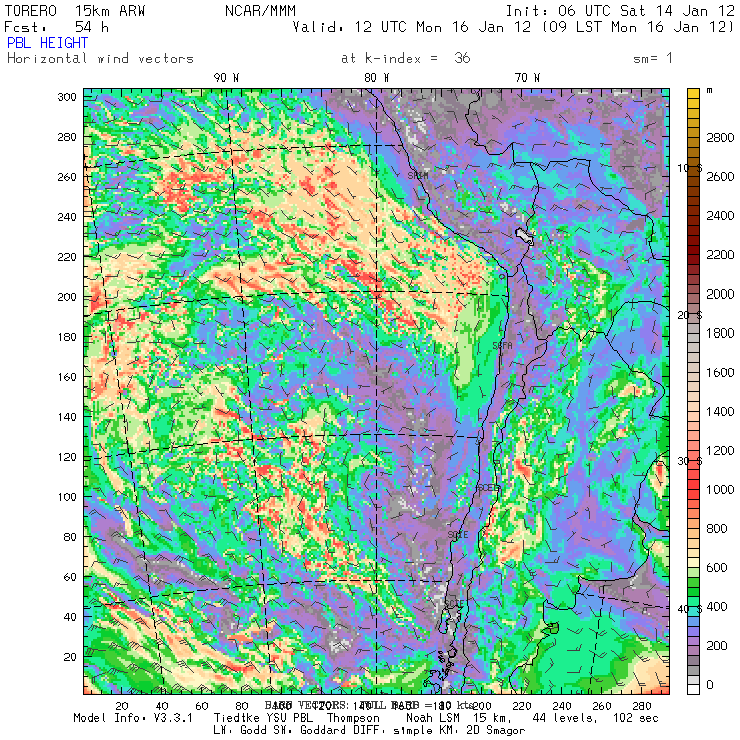This screenshot has width=740, height=740.
Task: Click the y-axis tick label 100
Action: [x=67, y=496]
